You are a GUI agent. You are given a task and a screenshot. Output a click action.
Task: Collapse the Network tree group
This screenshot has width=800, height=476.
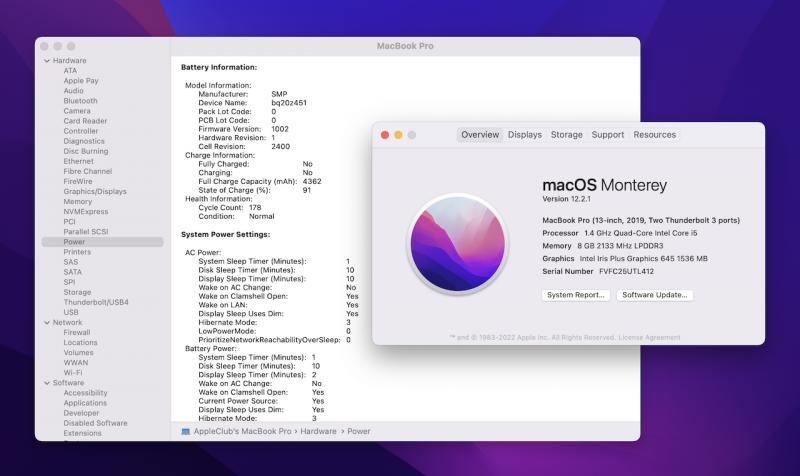(x=46, y=322)
